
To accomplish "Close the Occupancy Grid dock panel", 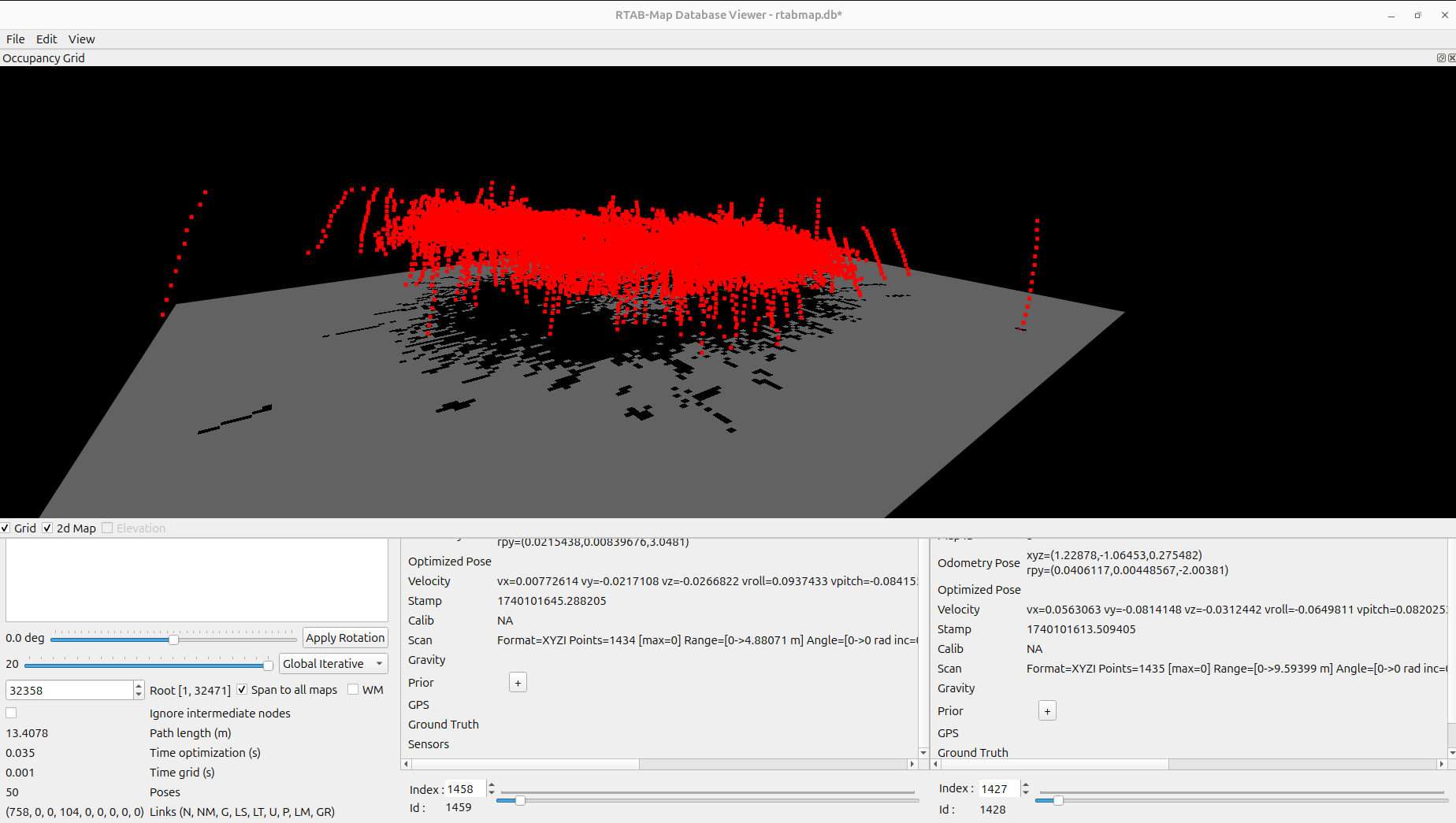I will pyautogui.click(x=1451, y=57).
